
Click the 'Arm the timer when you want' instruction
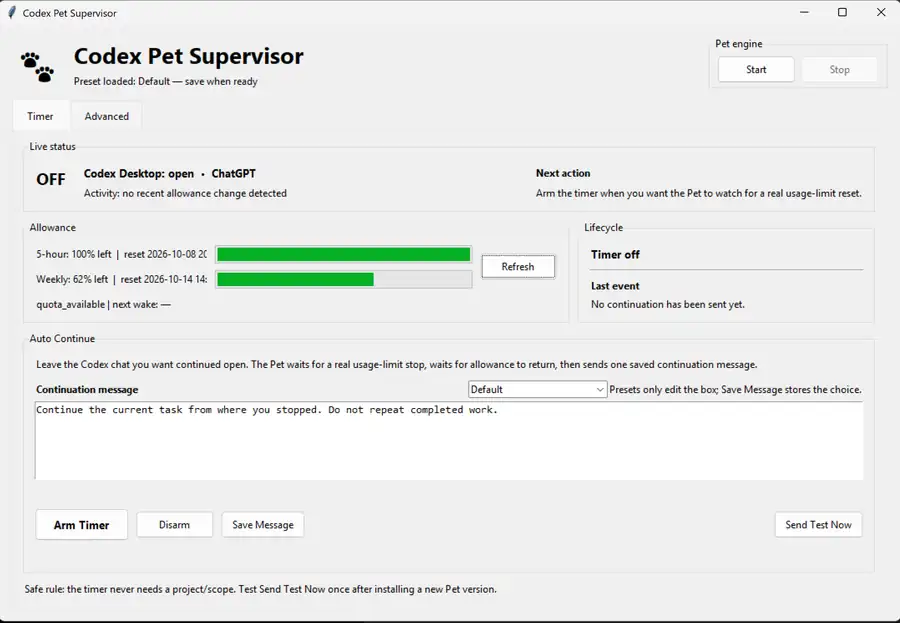(x=699, y=194)
